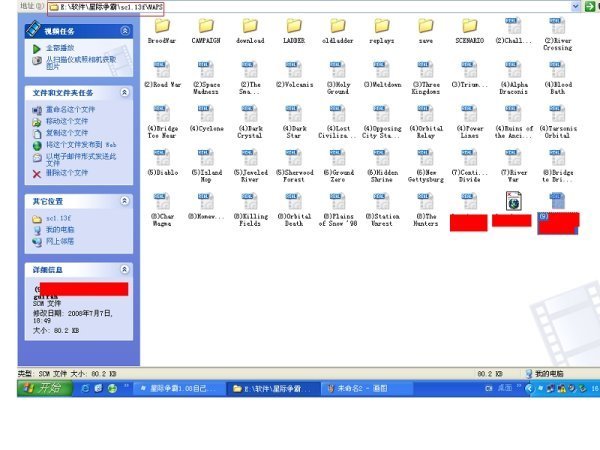600x450 pixels.
Task: Click the green Go arrow button
Action: [589, 6]
